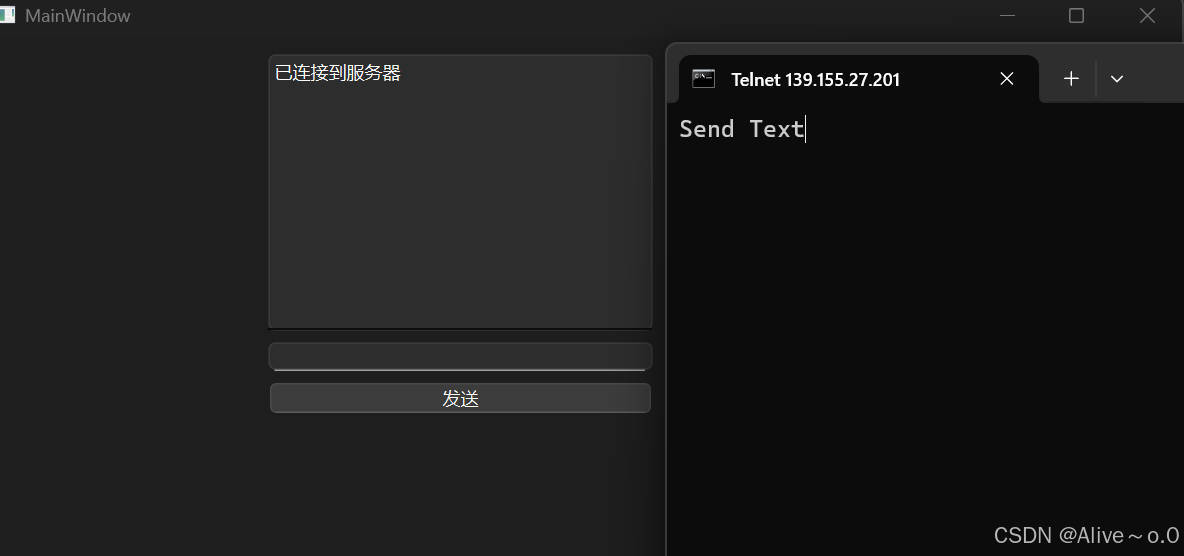Click the MainWindow app icon in title bar
The height and width of the screenshot is (556, 1184).
click(7, 15)
